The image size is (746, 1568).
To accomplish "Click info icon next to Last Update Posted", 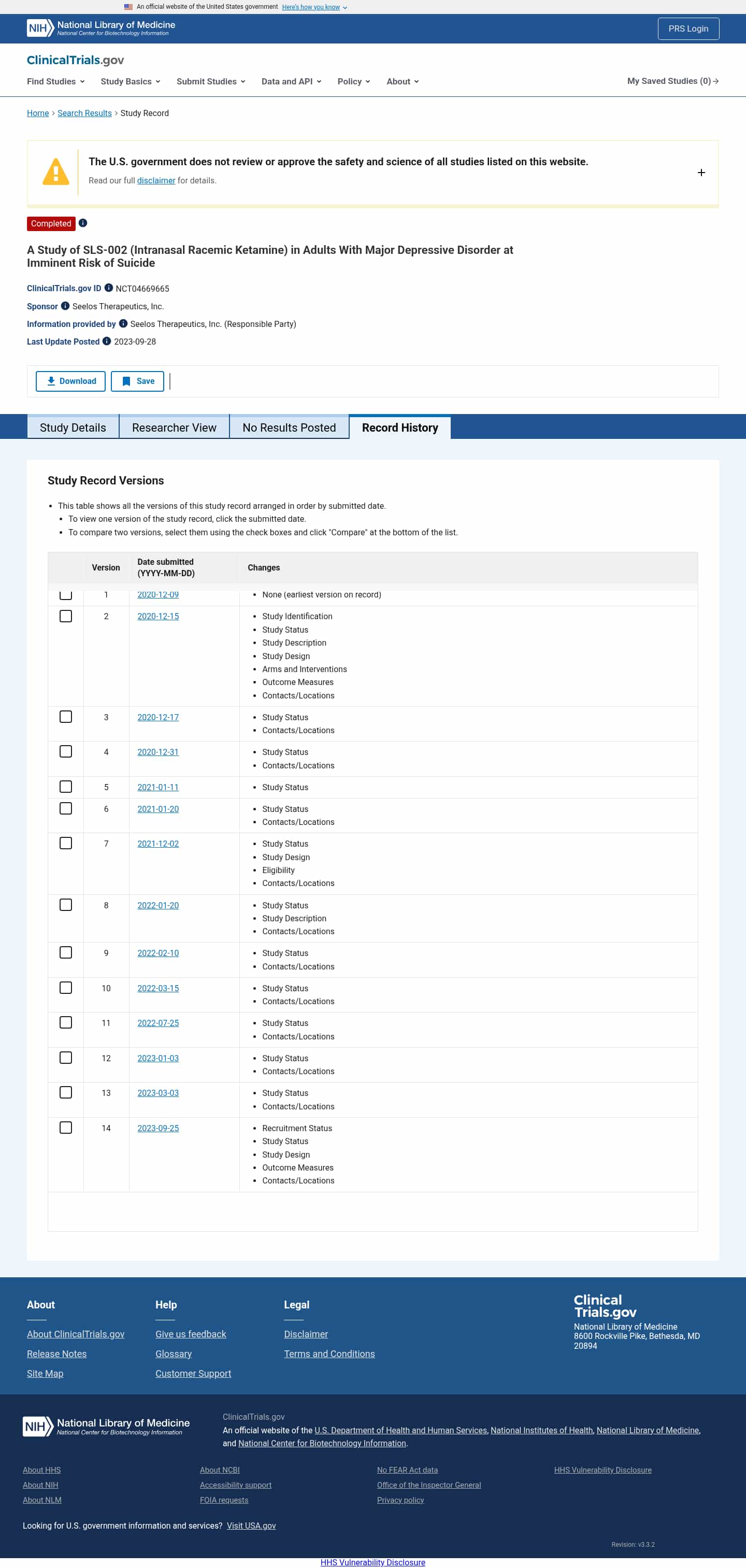I will pyautogui.click(x=107, y=341).
